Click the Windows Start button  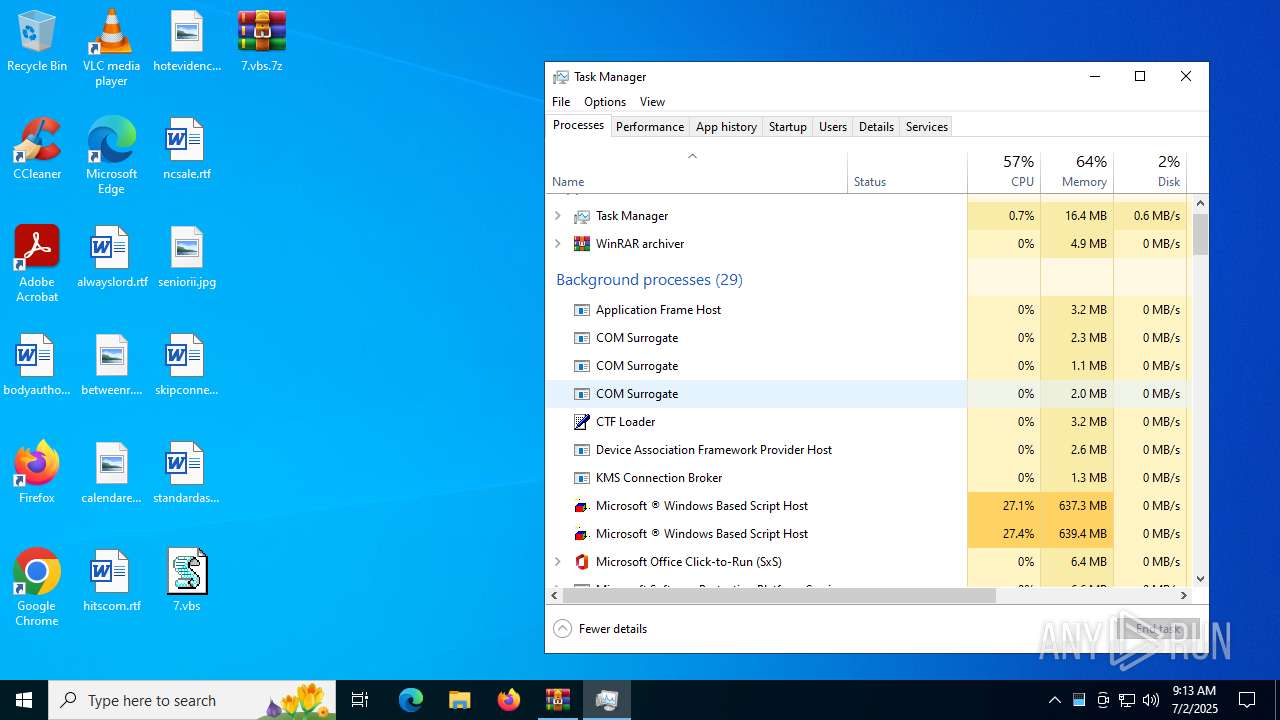pyautogui.click(x=24, y=700)
